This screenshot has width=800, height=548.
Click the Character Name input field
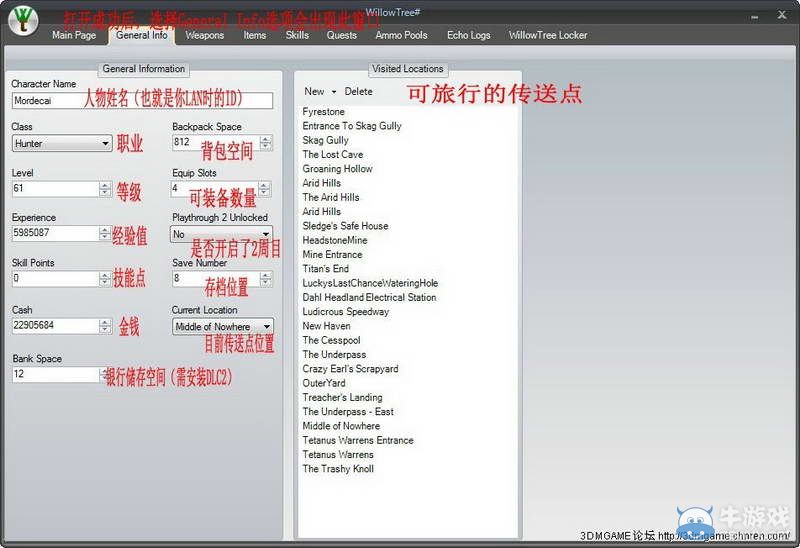click(x=142, y=101)
